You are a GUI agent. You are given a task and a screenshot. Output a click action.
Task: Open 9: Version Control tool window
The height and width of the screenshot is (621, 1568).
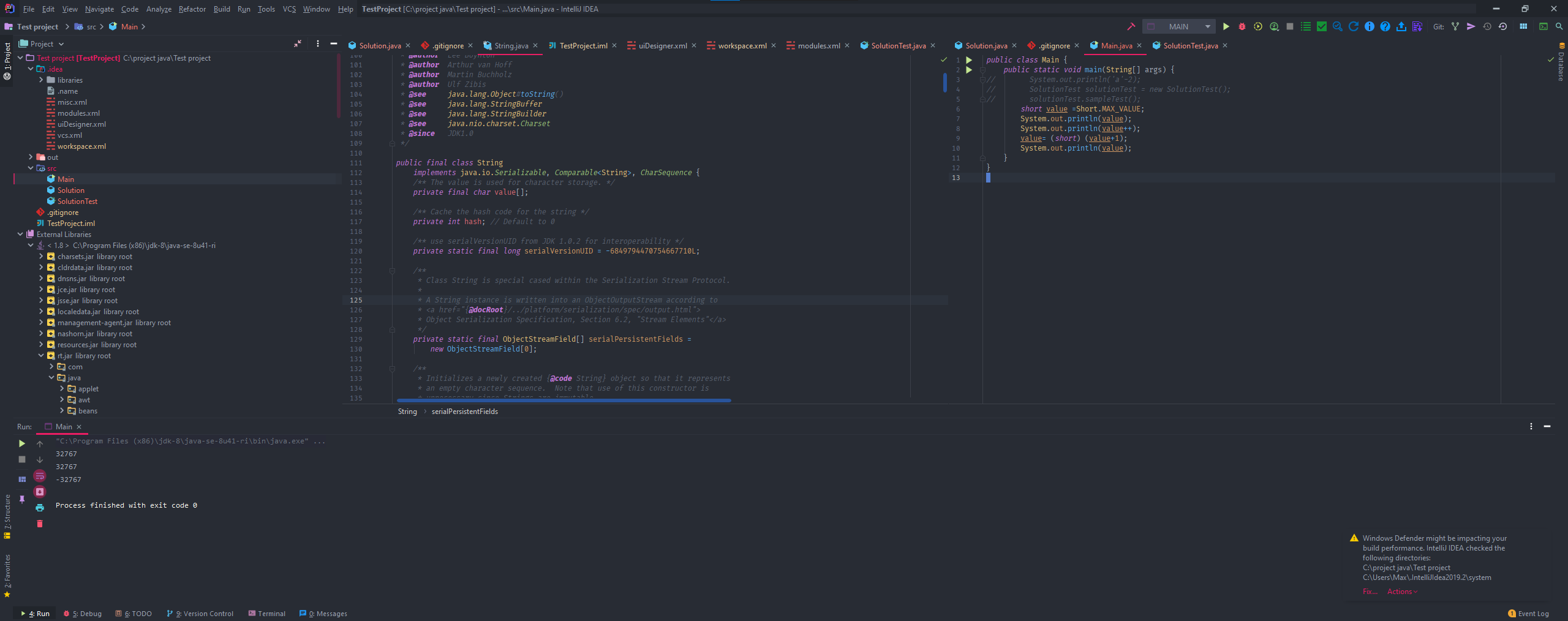coord(200,614)
